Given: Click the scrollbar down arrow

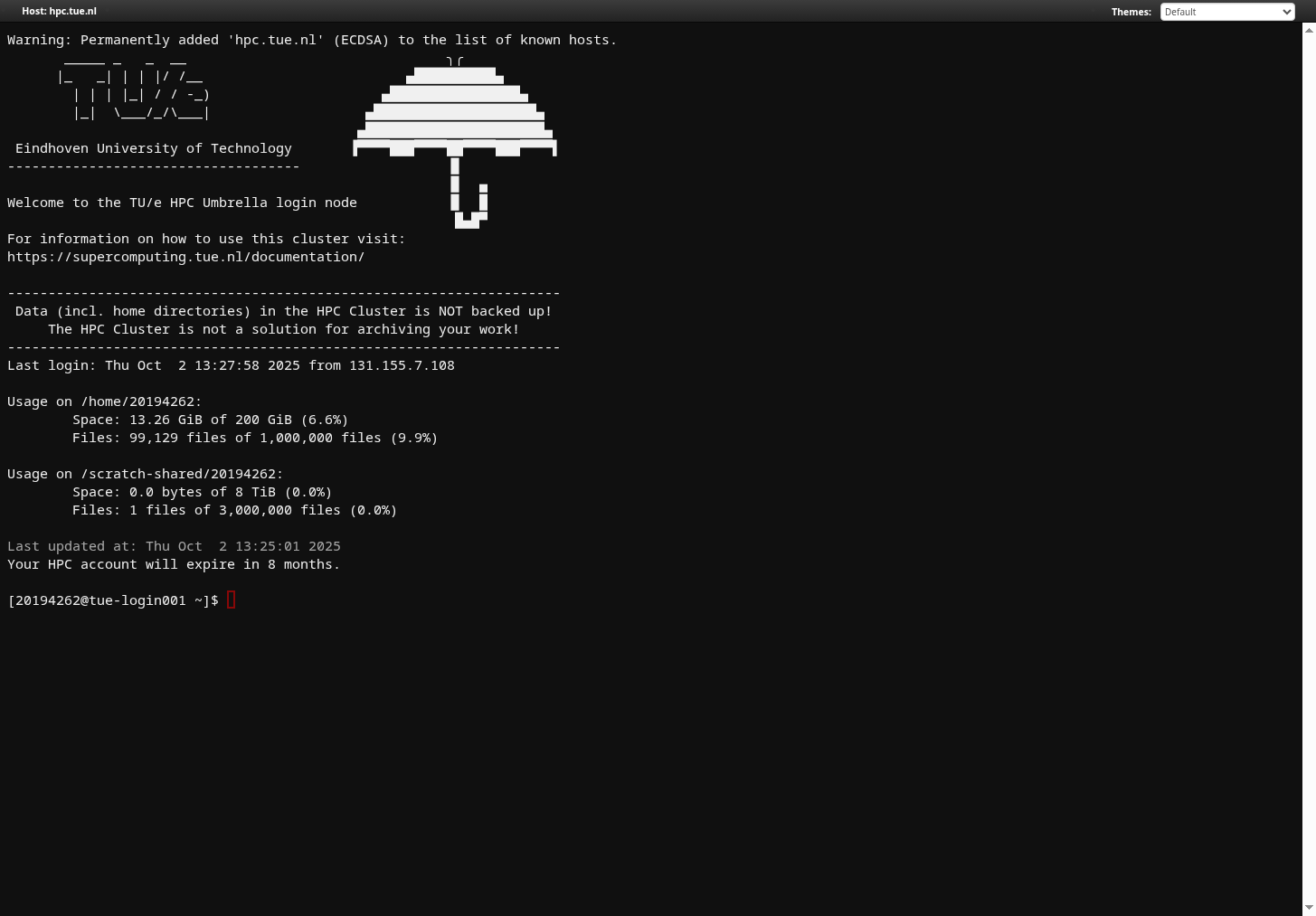Looking at the screenshot, I should [1308, 908].
